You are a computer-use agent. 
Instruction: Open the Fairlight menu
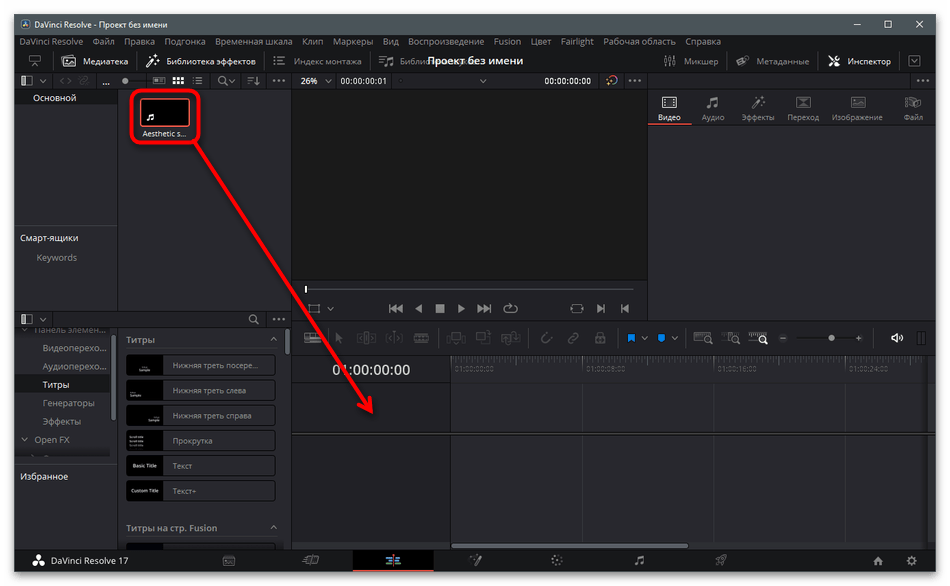(577, 41)
